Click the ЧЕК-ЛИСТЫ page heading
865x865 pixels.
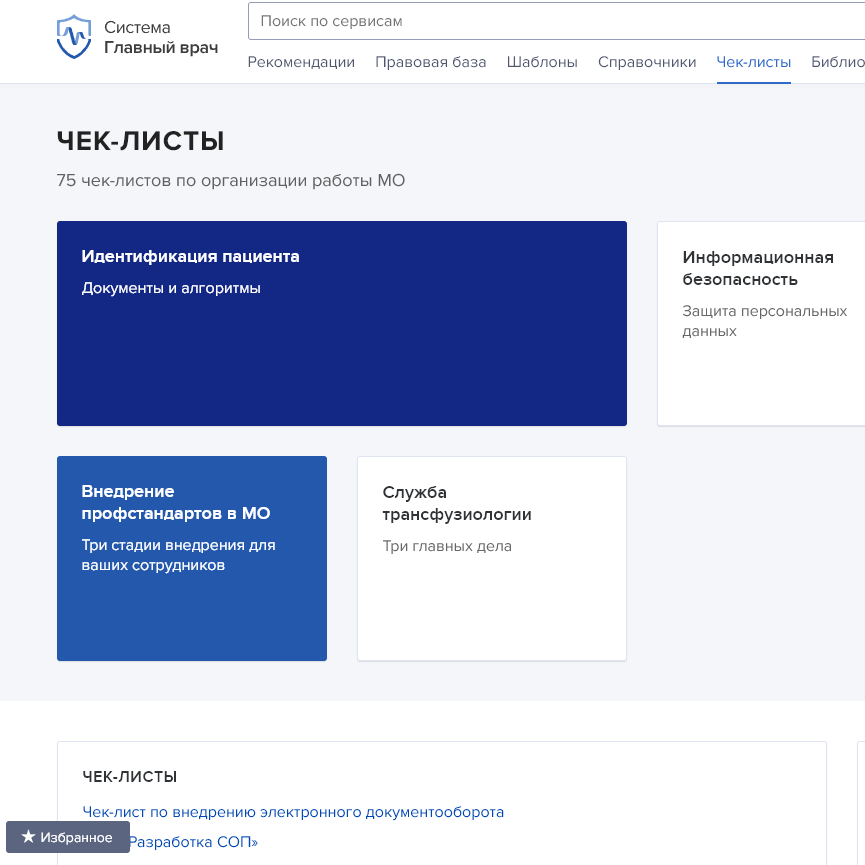pyautogui.click(x=141, y=141)
